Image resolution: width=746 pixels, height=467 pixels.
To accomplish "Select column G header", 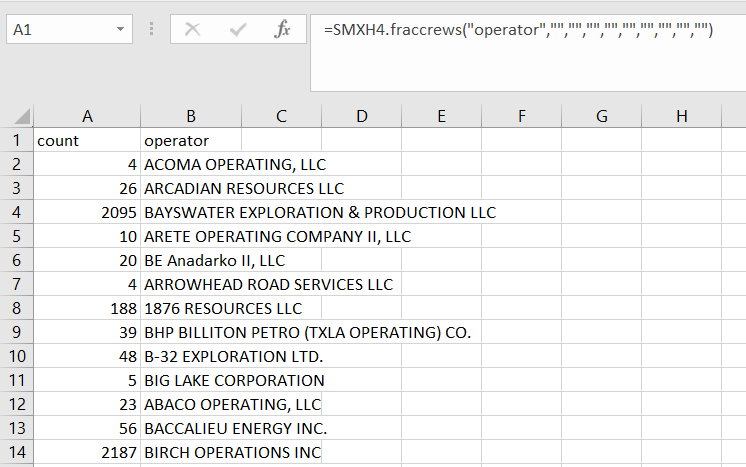I will 601,117.
